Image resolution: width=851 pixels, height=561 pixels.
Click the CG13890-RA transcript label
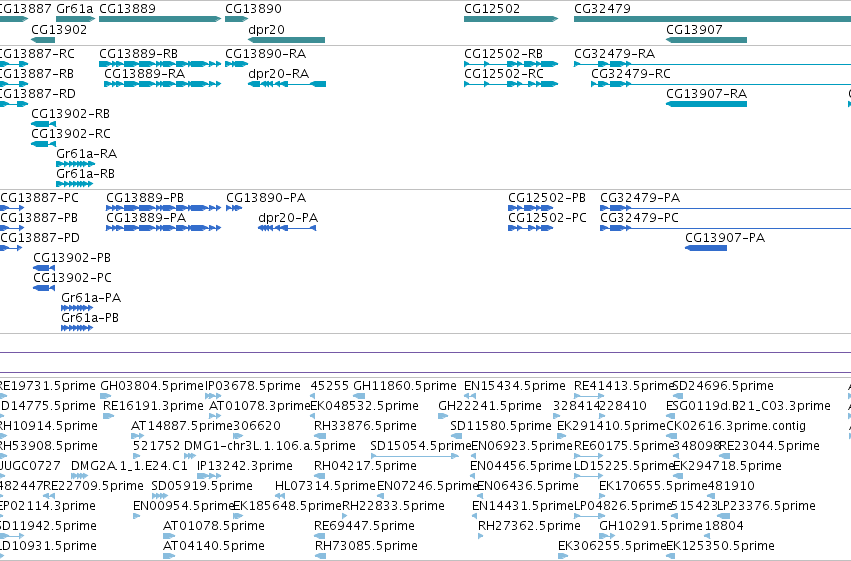click(265, 54)
